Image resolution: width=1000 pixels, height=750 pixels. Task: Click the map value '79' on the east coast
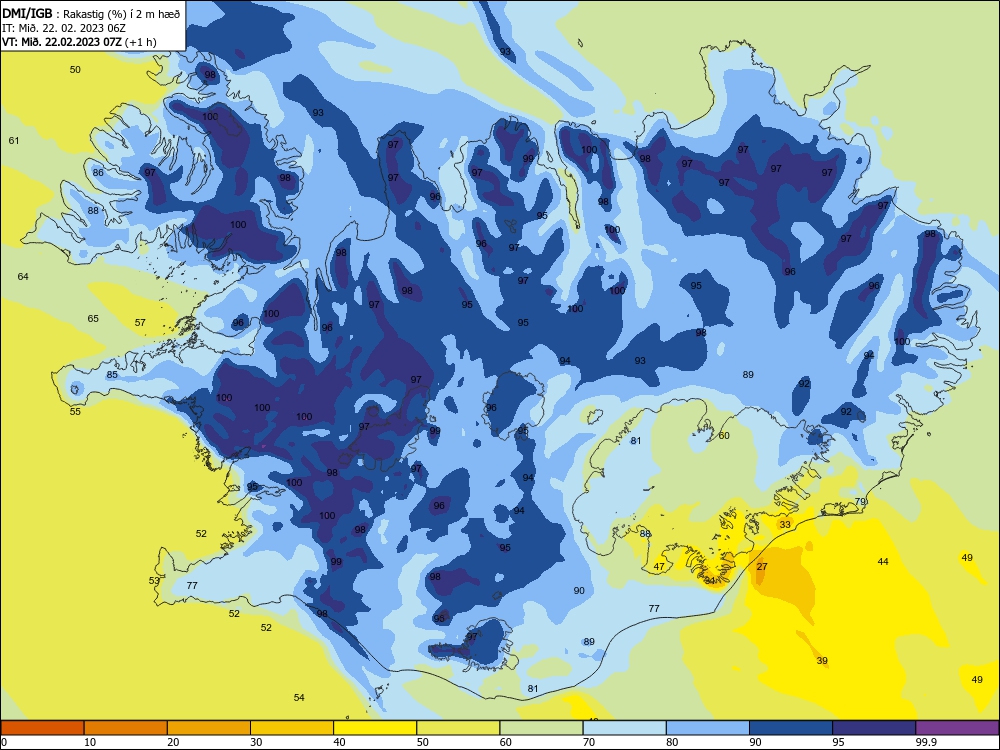[x=860, y=501]
